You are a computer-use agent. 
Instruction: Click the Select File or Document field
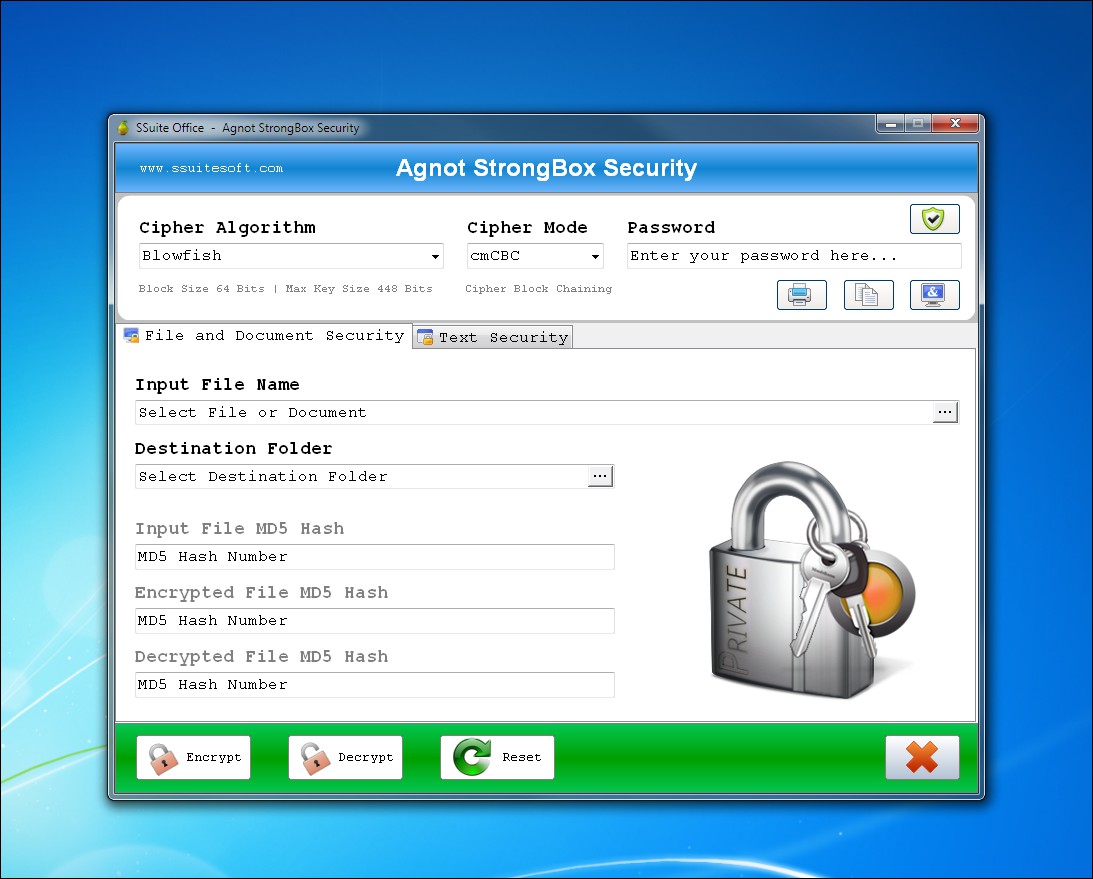pos(534,412)
